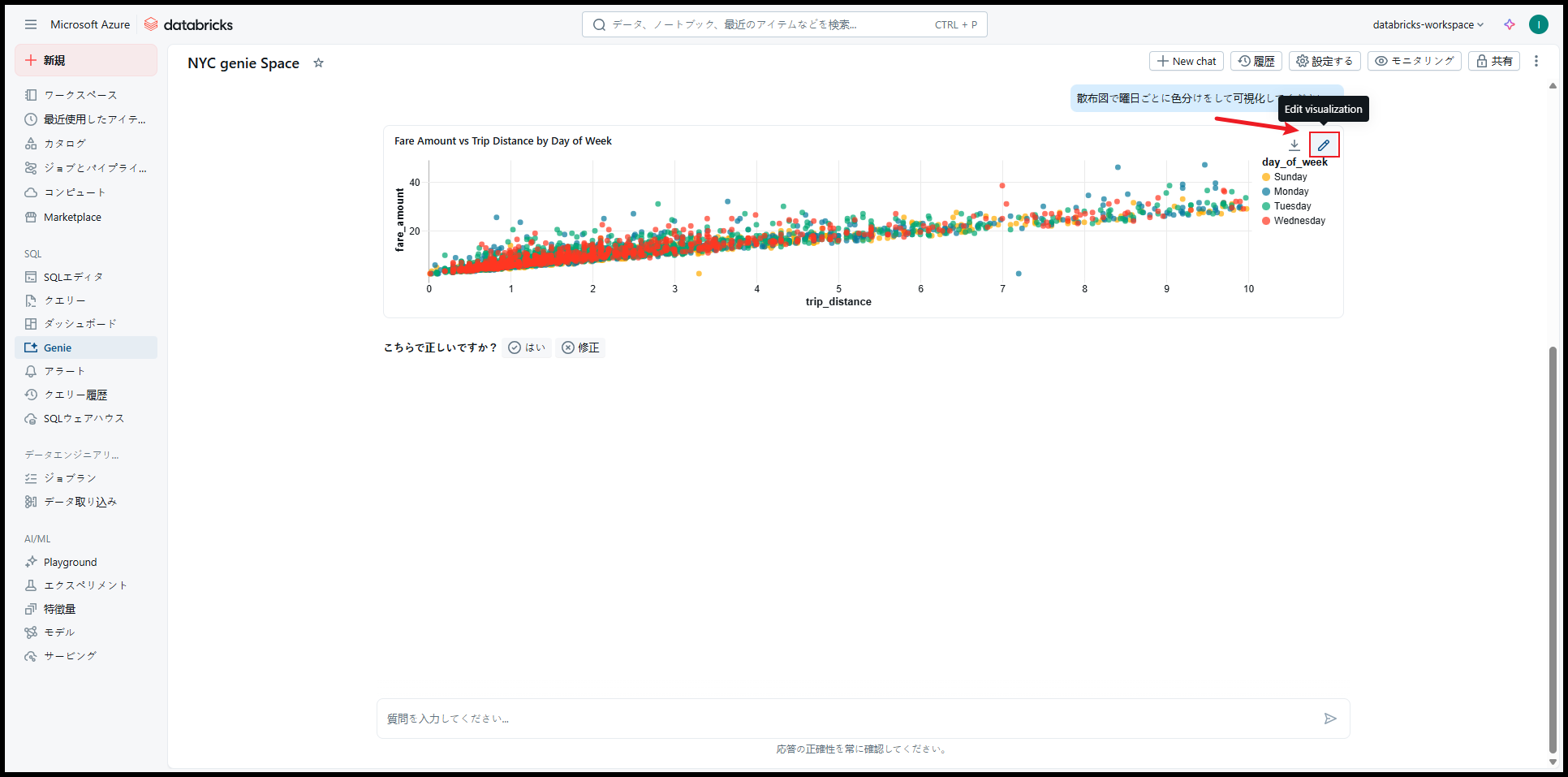The width and height of the screenshot is (1568, 777).
Task: Click the question input field
Action: 844,719
